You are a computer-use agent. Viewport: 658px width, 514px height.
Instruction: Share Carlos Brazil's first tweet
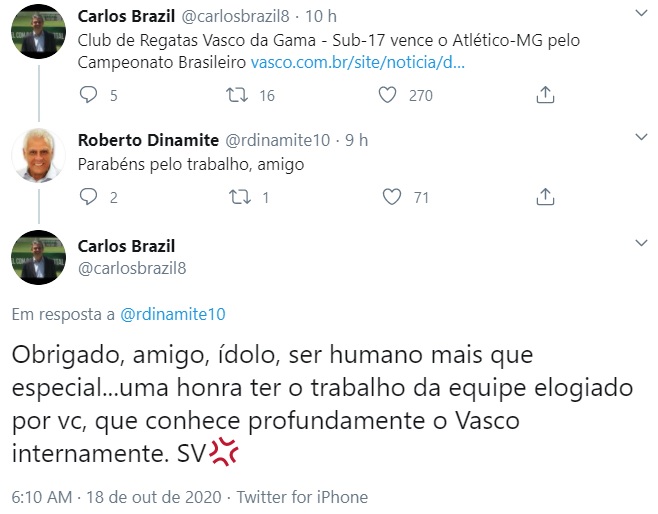coord(545,96)
